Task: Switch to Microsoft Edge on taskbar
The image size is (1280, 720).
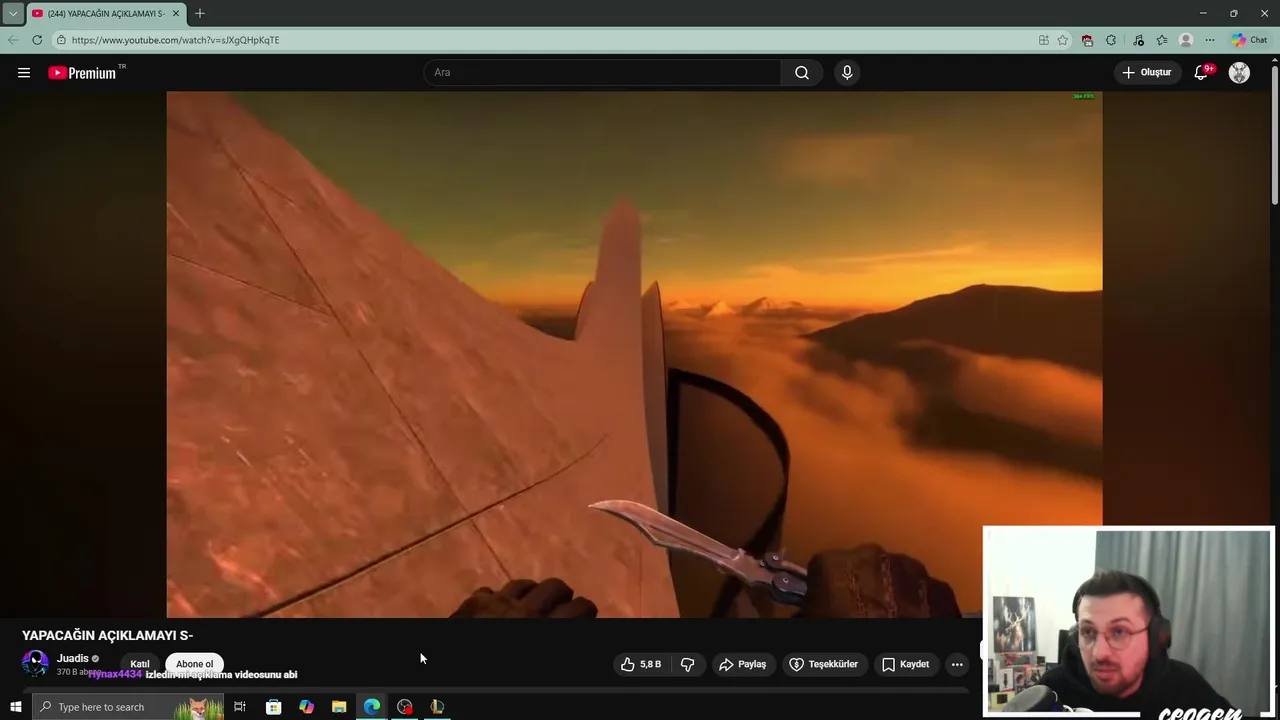Action: click(372, 707)
